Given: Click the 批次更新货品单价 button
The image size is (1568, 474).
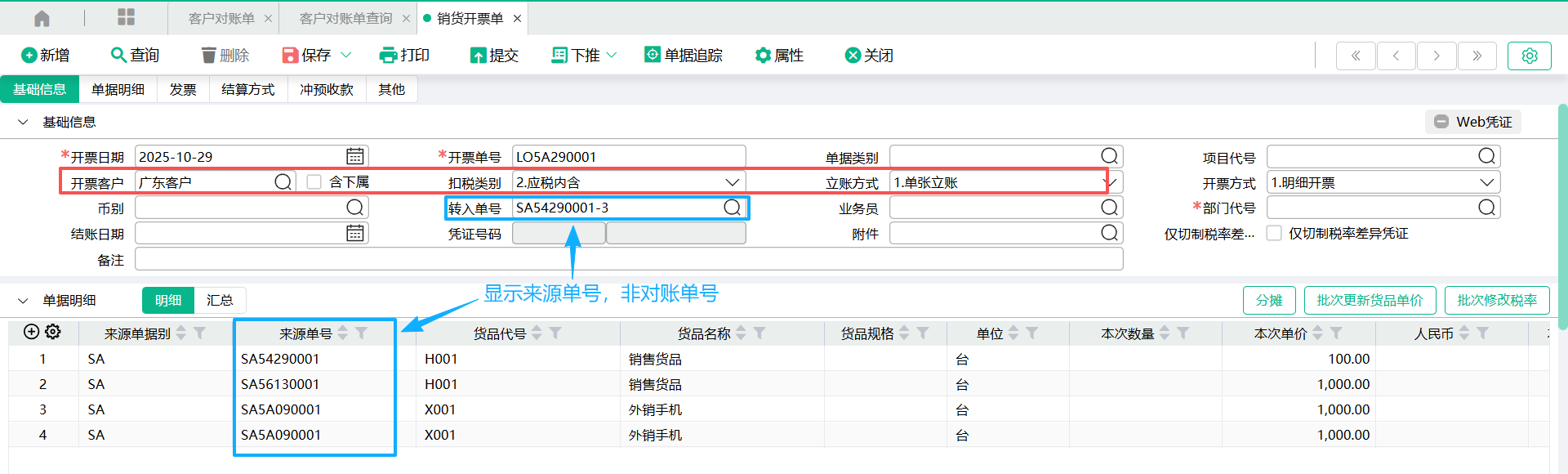Looking at the screenshot, I should 1370,300.
